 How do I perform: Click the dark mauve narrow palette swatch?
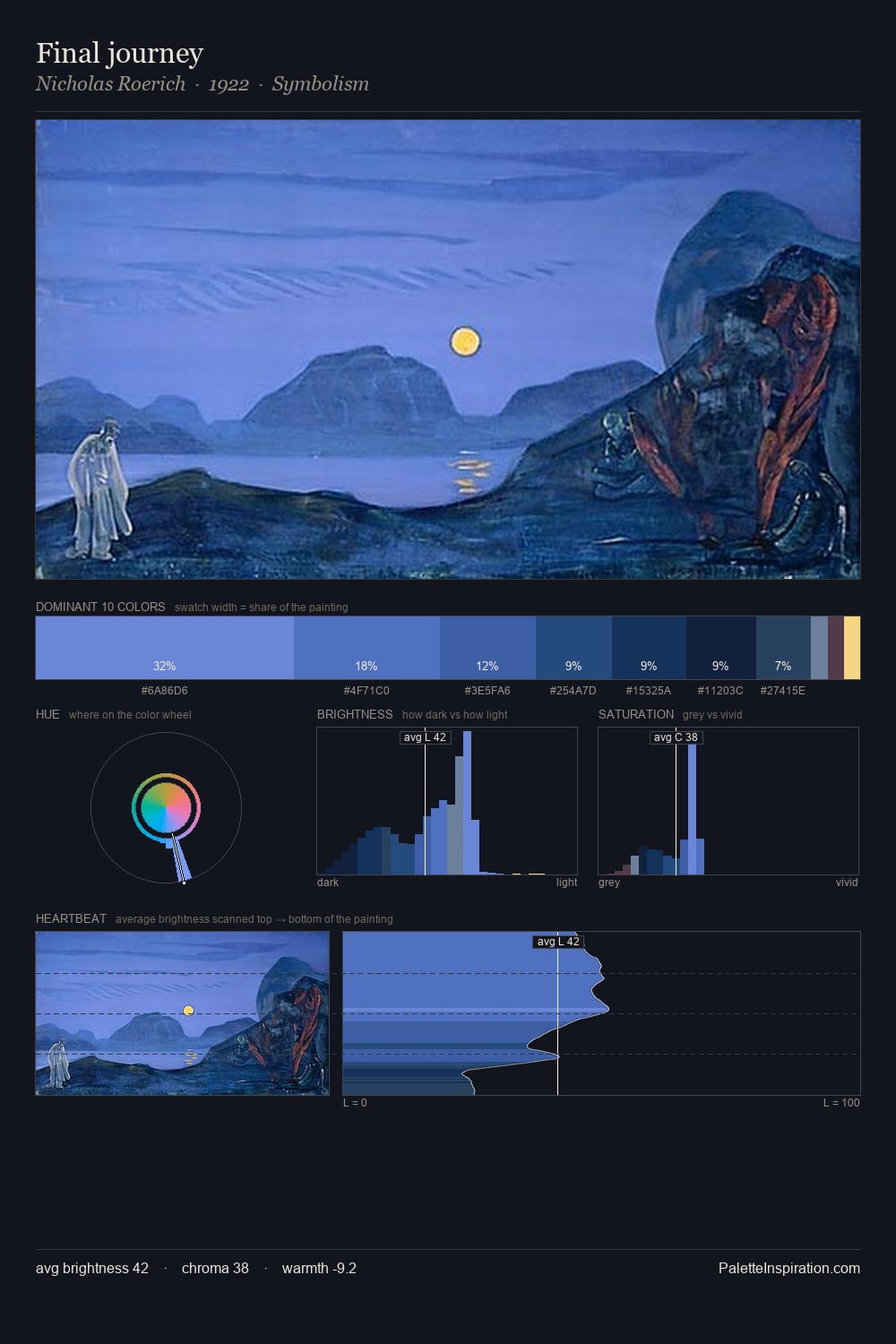(x=836, y=648)
